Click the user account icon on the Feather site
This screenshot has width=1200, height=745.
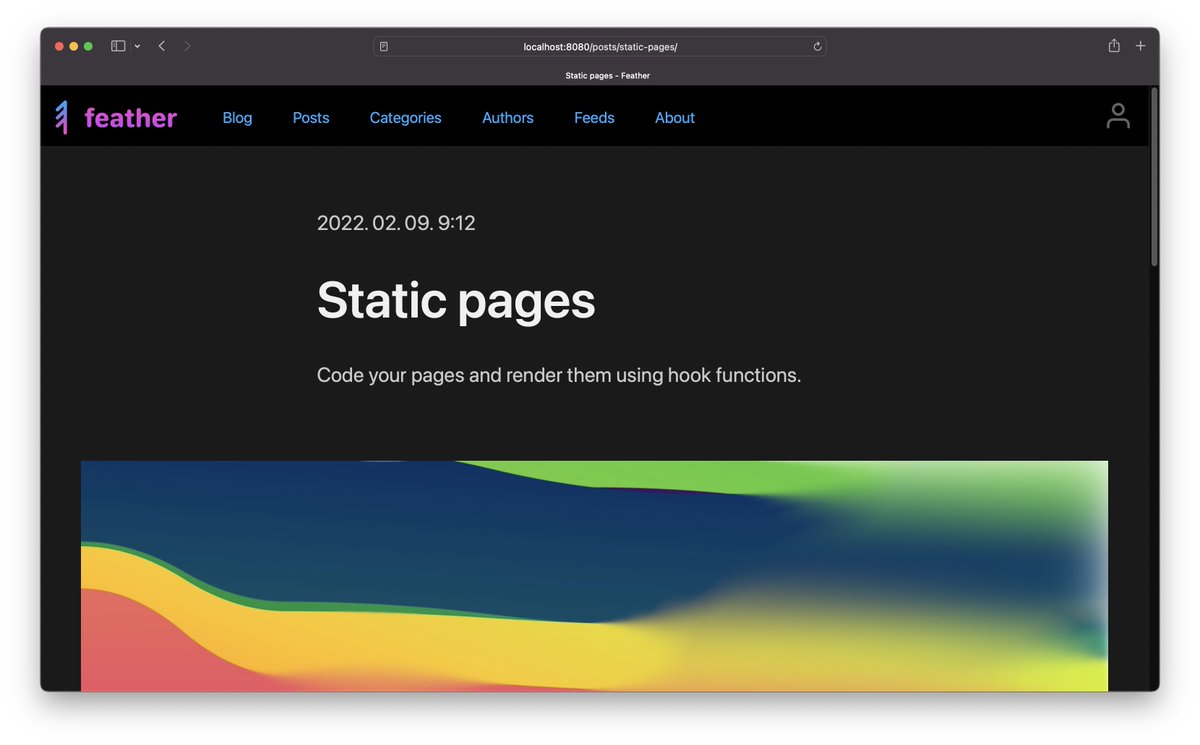(1118, 116)
